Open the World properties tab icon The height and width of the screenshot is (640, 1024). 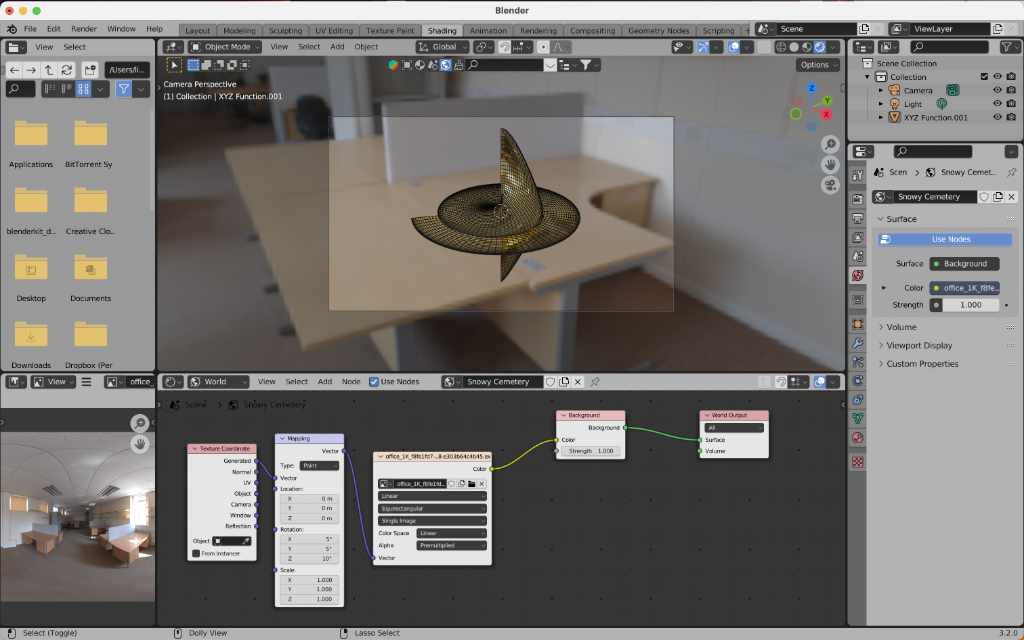tap(858, 274)
